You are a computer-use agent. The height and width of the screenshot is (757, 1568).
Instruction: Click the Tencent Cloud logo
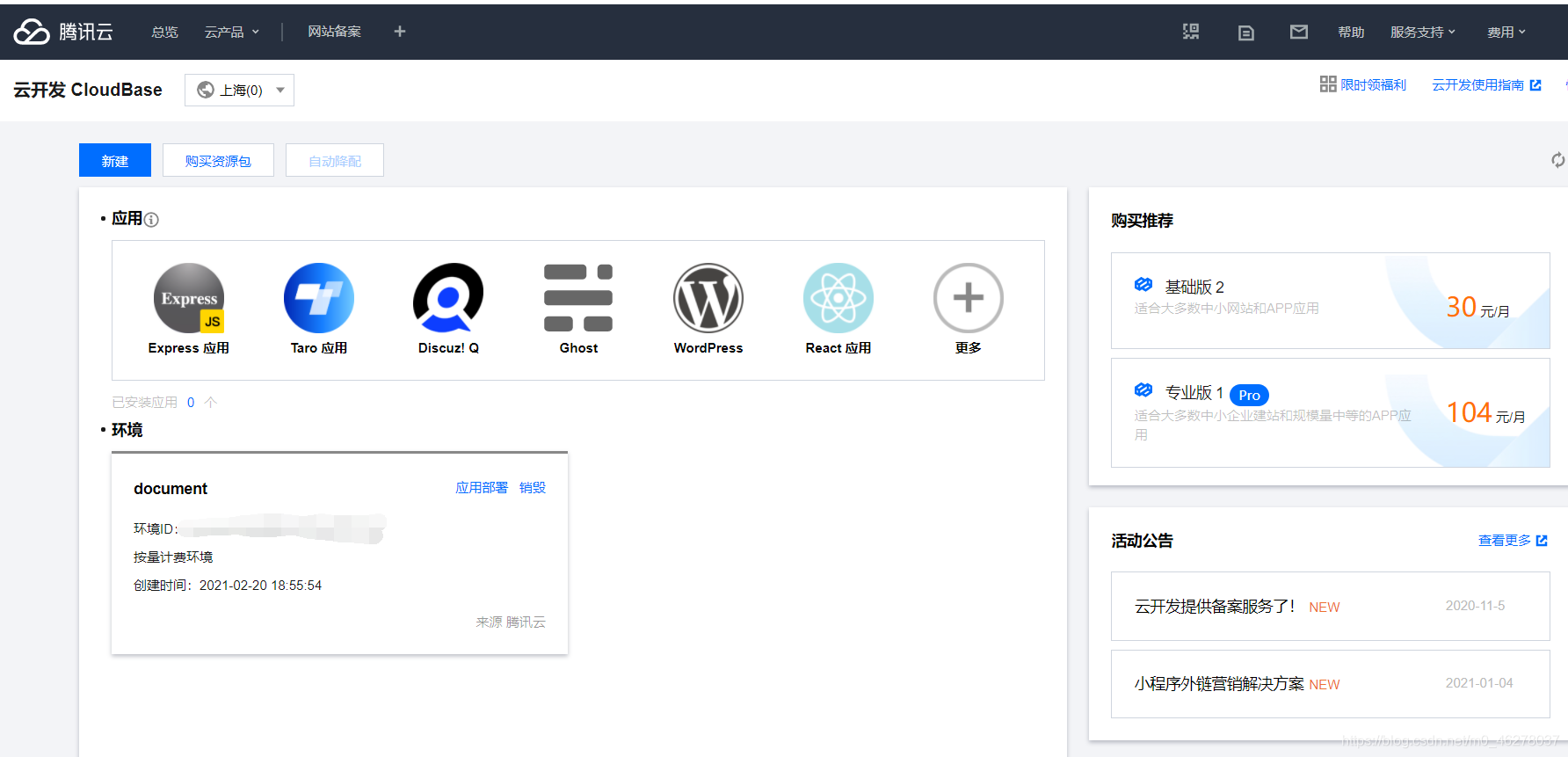coord(63,32)
